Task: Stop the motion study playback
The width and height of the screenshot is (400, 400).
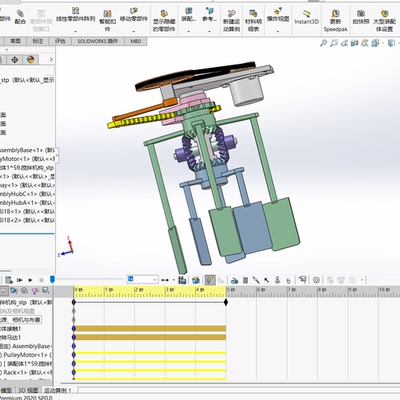Action: pyautogui.click(x=41, y=280)
